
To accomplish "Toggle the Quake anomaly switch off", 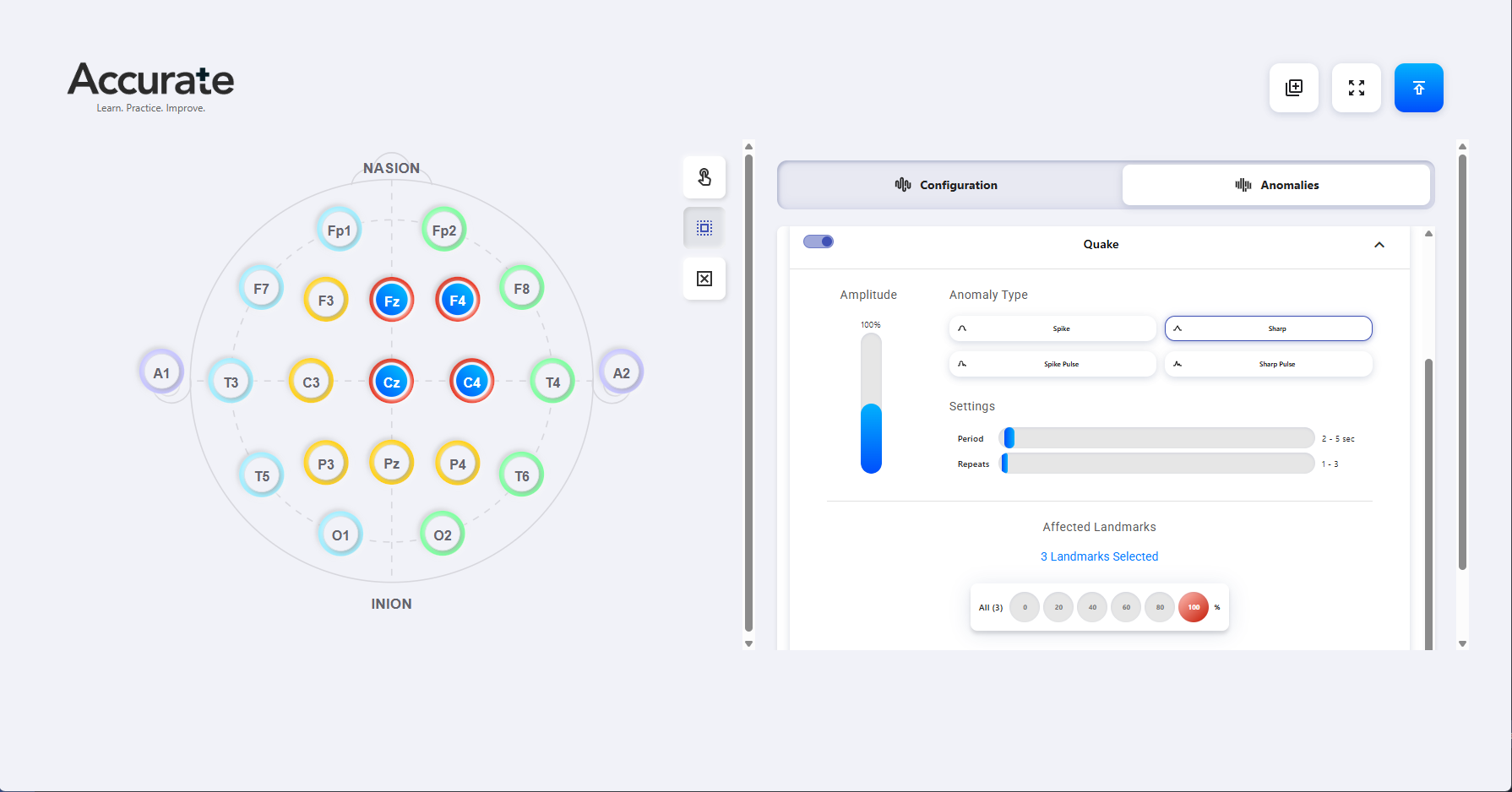I will coord(819,241).
